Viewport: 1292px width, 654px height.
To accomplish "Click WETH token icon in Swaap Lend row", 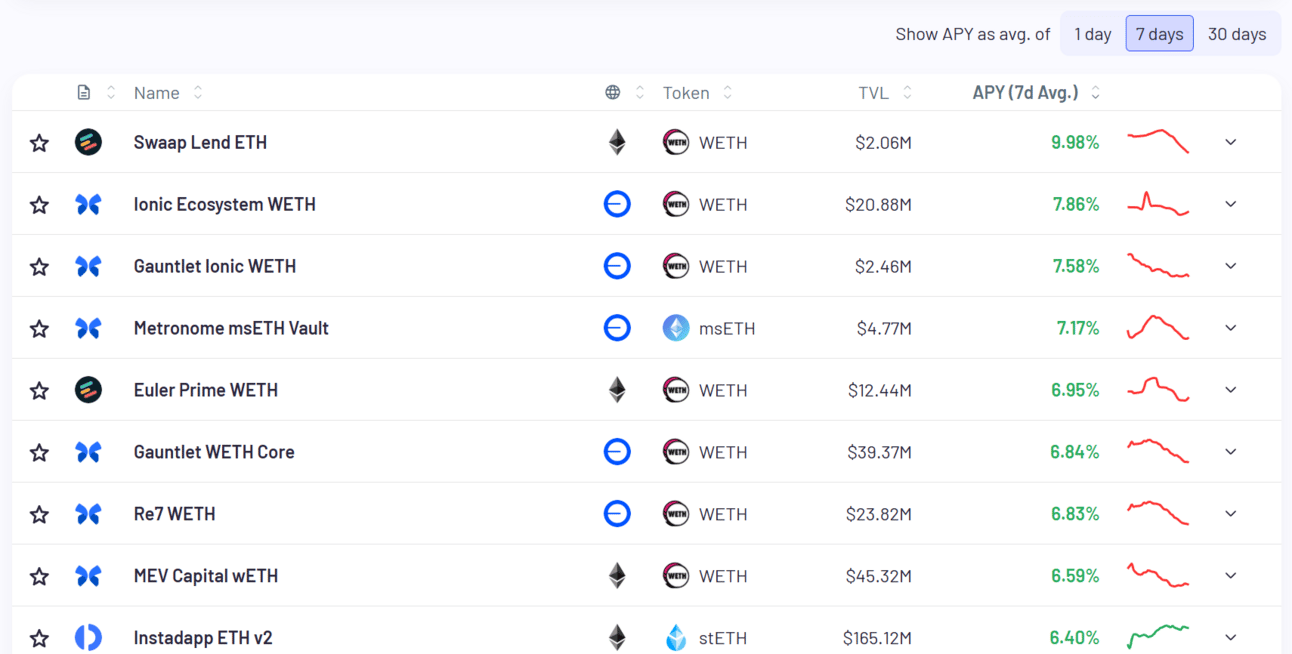I will pyautogui.click(x=676, y=142).
